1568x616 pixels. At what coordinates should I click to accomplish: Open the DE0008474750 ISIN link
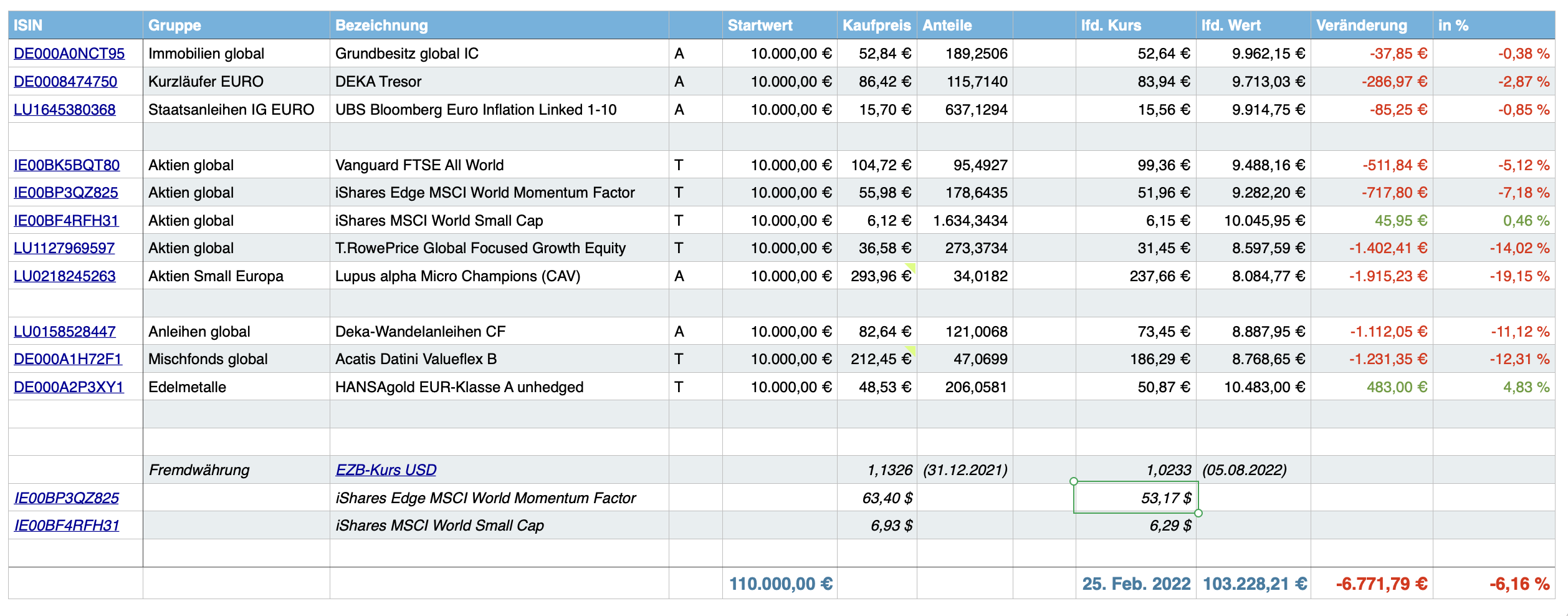tap(65, 82)
